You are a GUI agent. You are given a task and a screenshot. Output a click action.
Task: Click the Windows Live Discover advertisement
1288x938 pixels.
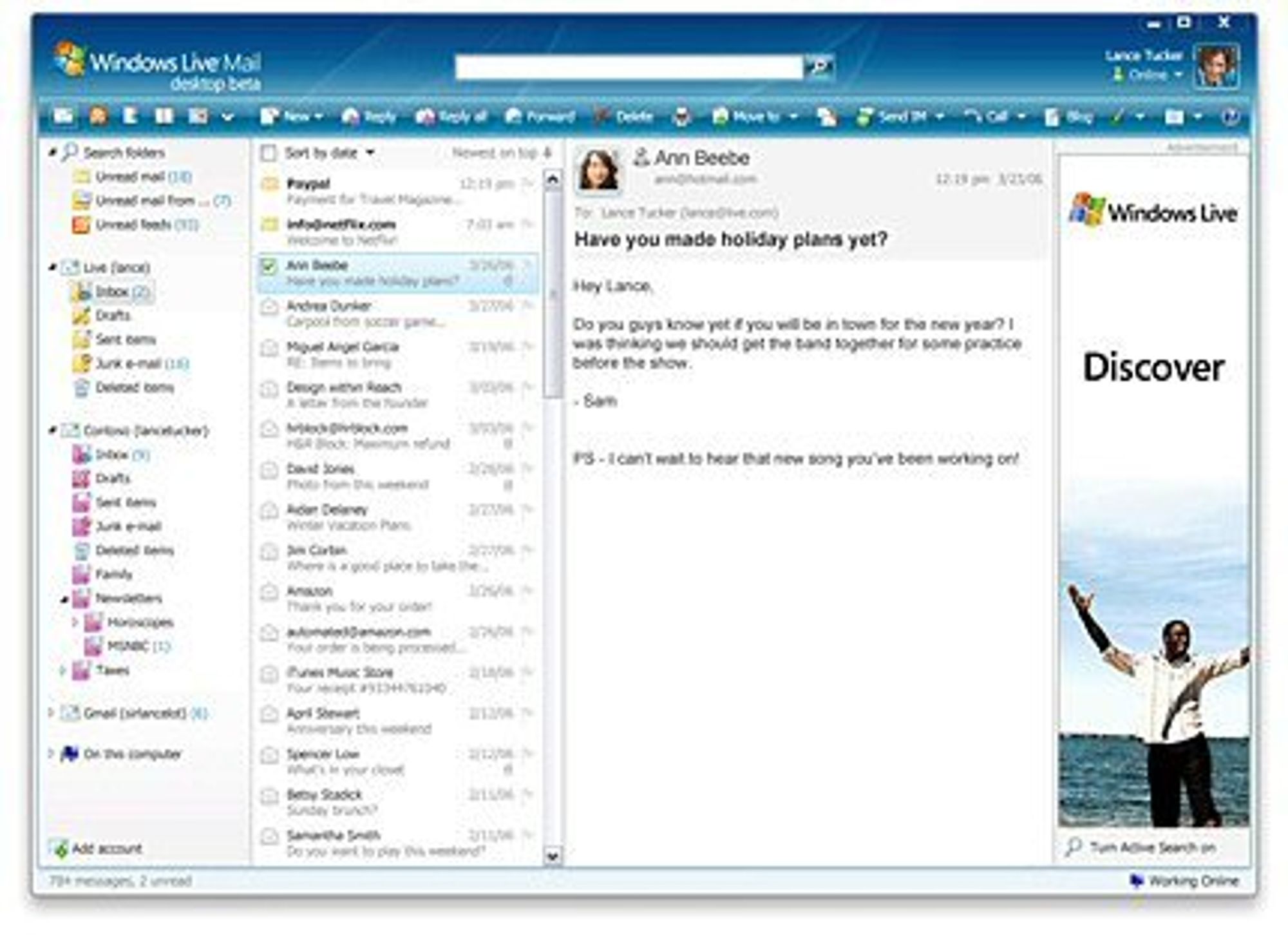coord(1153,491)
